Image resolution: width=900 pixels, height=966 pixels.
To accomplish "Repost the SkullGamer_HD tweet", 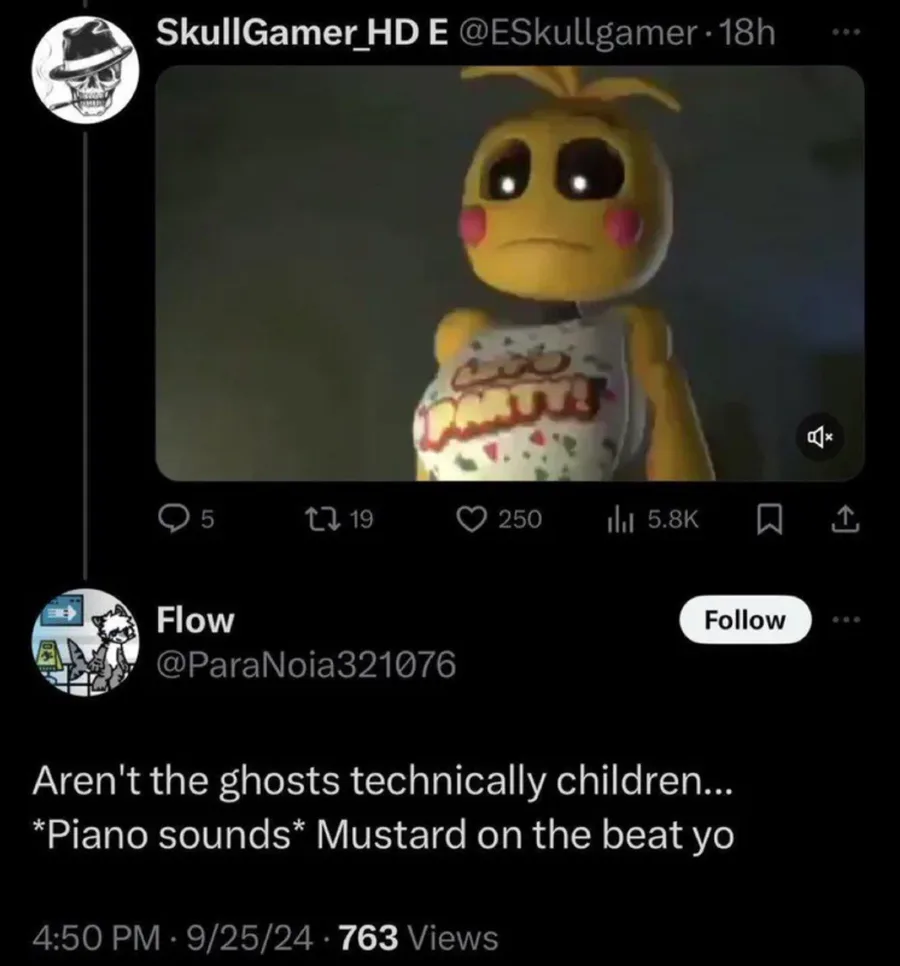I will tap(322, 518).
